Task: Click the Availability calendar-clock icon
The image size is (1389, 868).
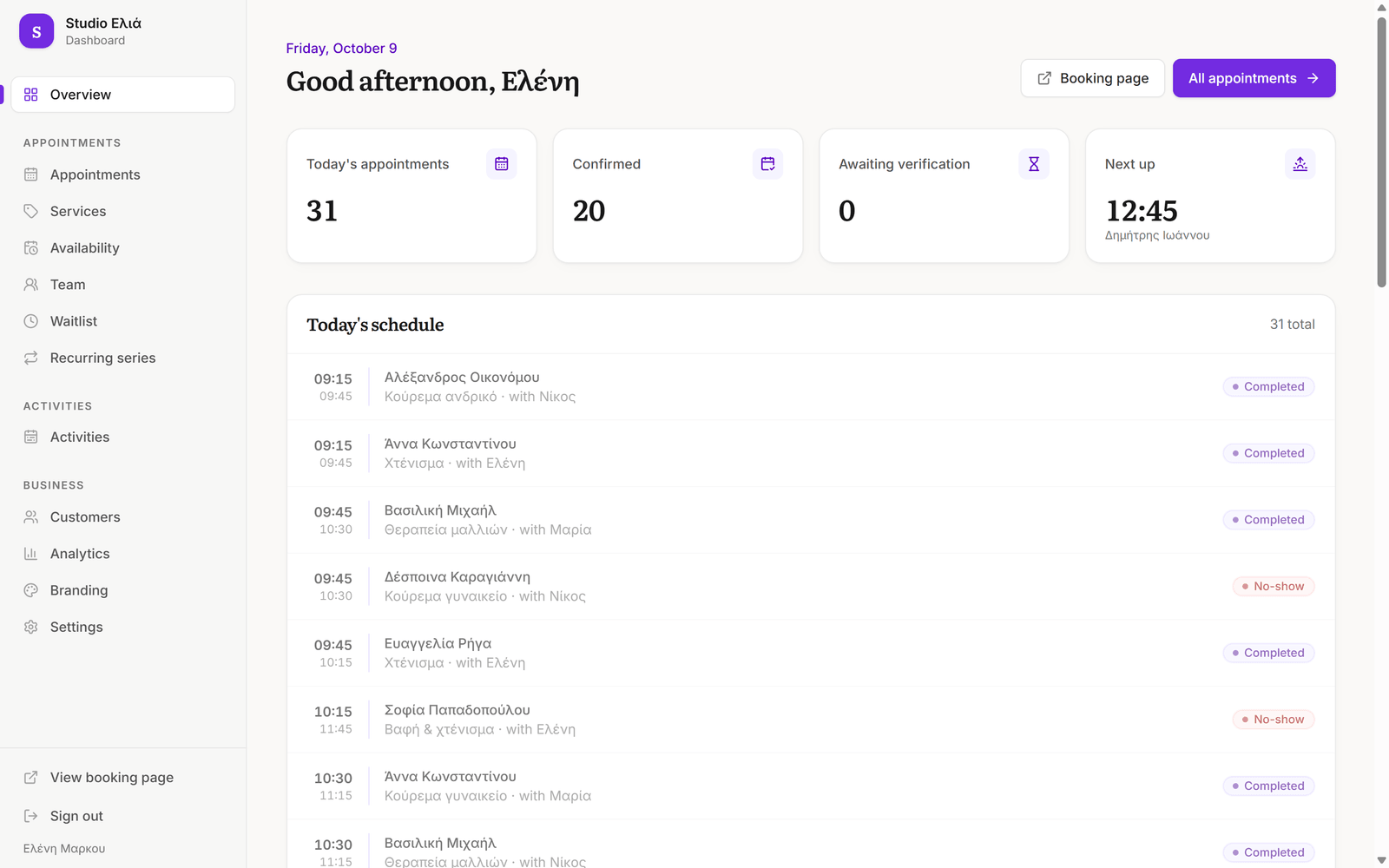Action: point(31,248)
